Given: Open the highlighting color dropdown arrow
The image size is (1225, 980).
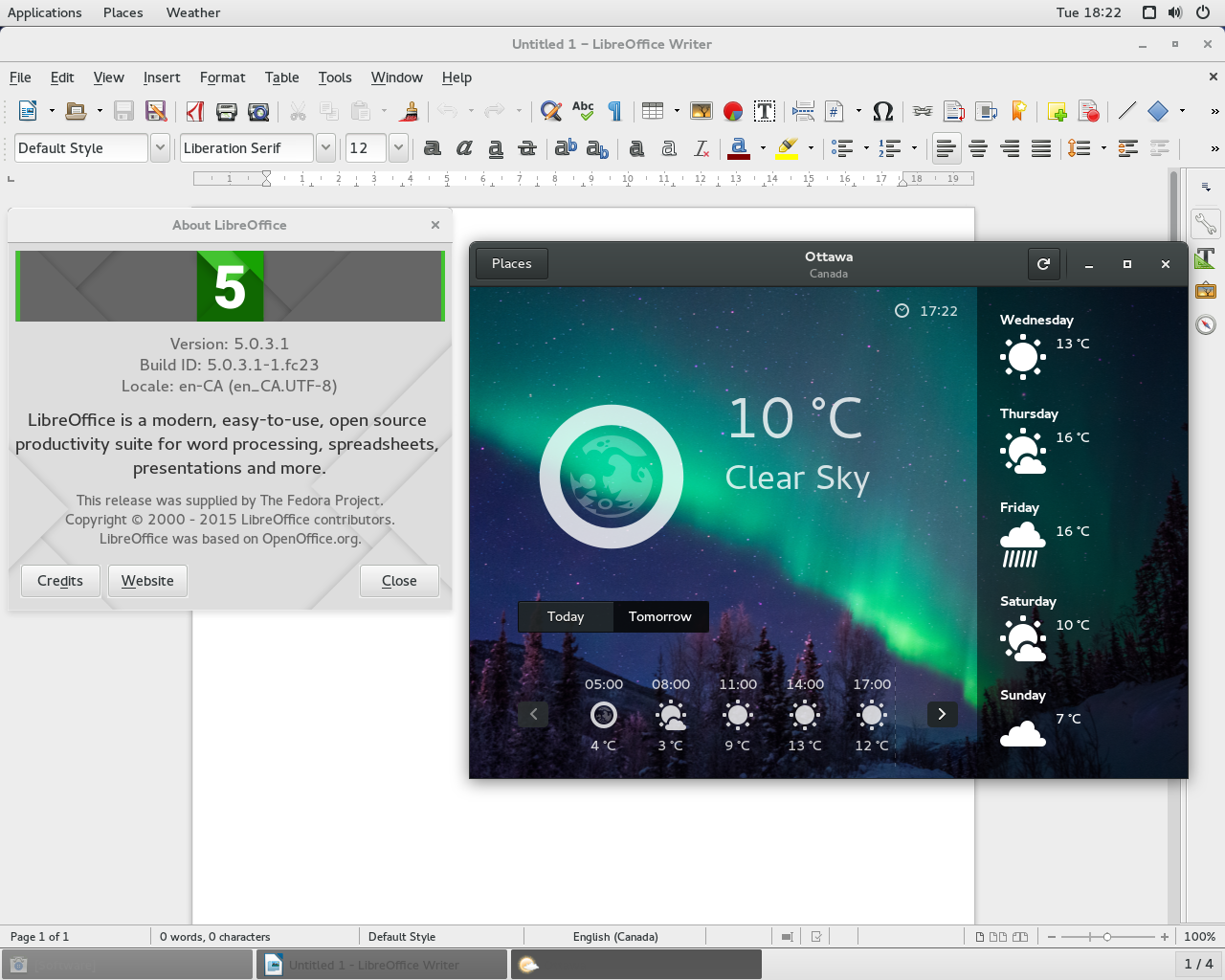Looking at the screenshot, I should 811,148.
